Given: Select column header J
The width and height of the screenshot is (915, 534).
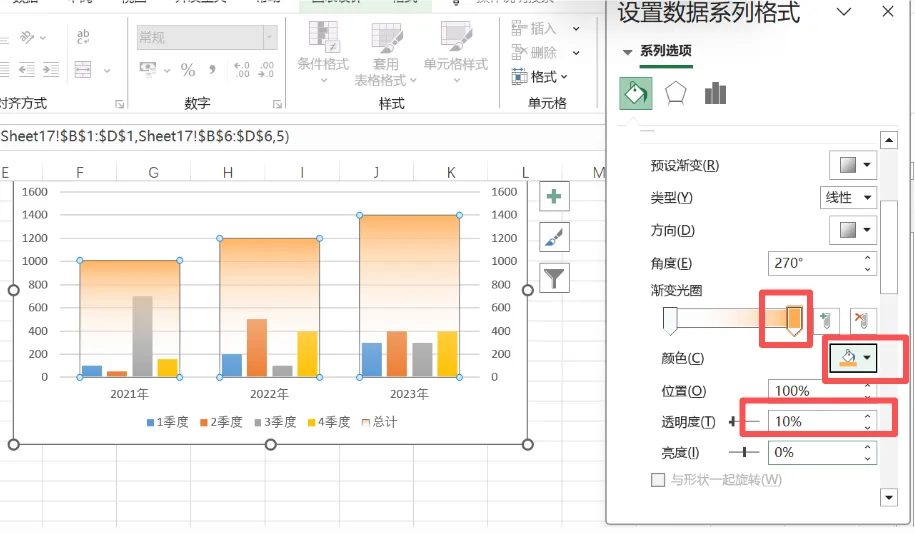Looking at the screenshot, I should coord(376,172).
